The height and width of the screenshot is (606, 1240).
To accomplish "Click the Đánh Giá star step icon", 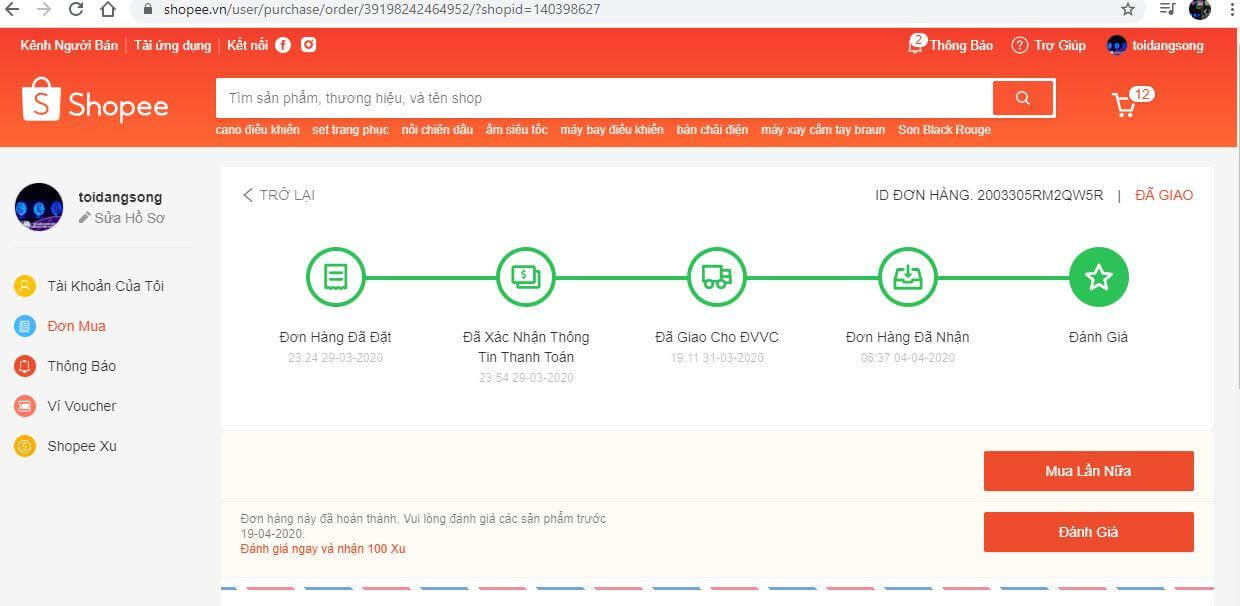I will 1098,277.
